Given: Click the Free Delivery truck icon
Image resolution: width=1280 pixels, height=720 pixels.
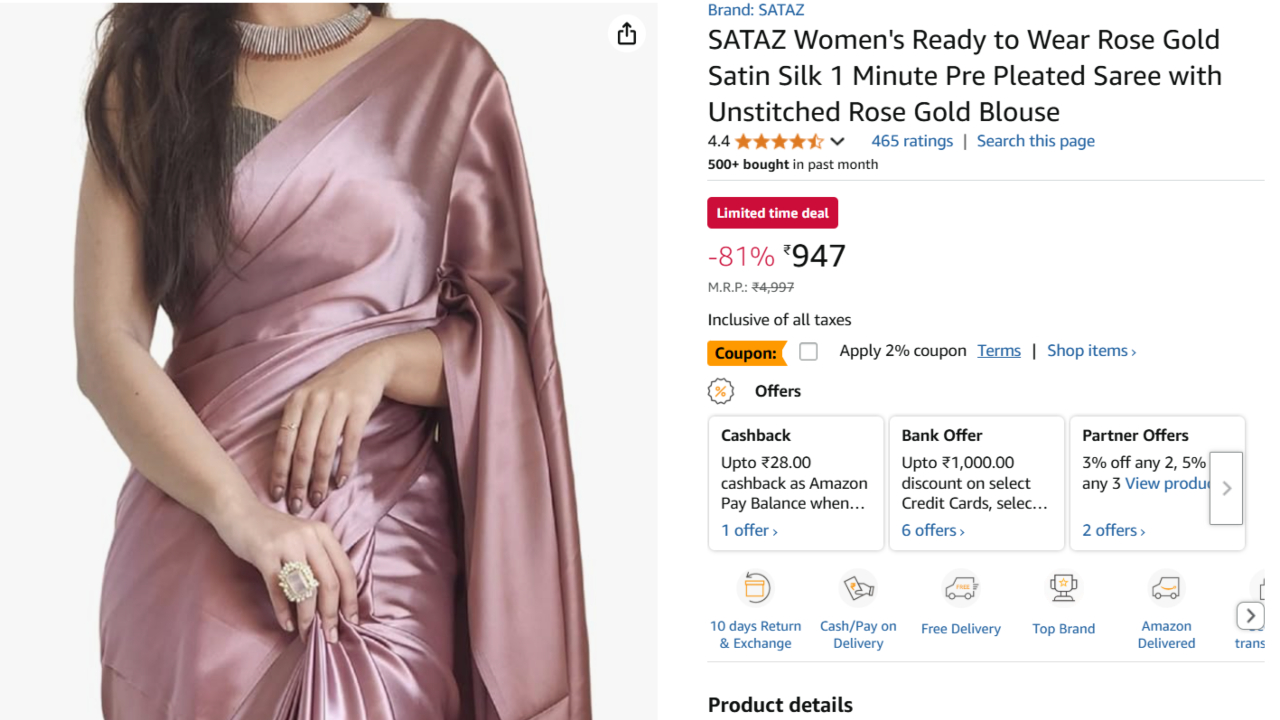Looking at the screenshot, I should [x=961, y=589].
